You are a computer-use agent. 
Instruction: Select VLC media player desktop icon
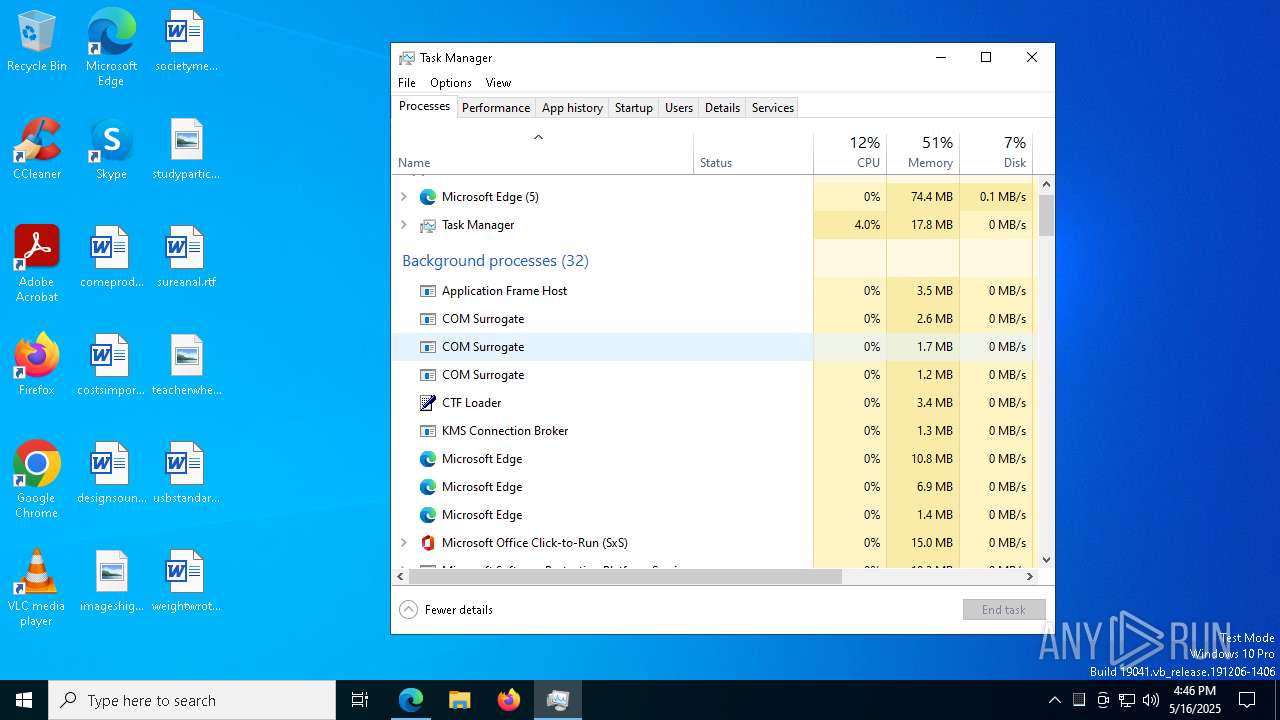coord(37,589)
